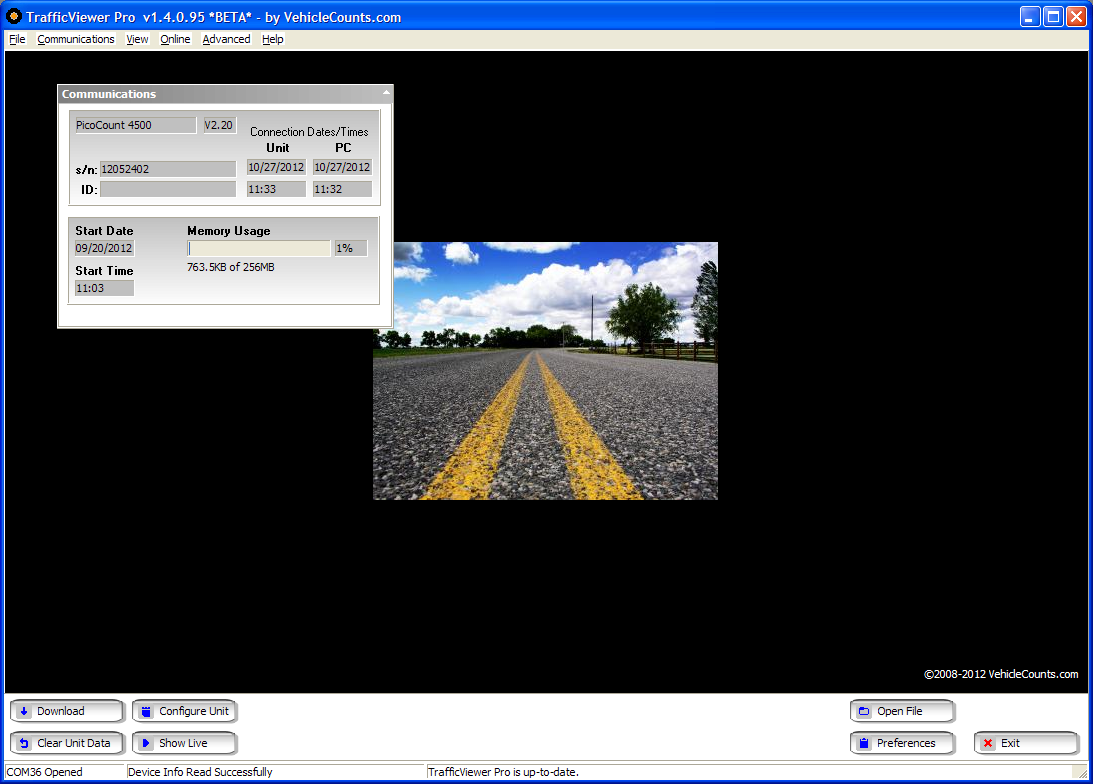Viewport: 1093px width, 784px height.
Task: Click the Preferences button label
Action: pyautogui.click(x=906, y=744)
